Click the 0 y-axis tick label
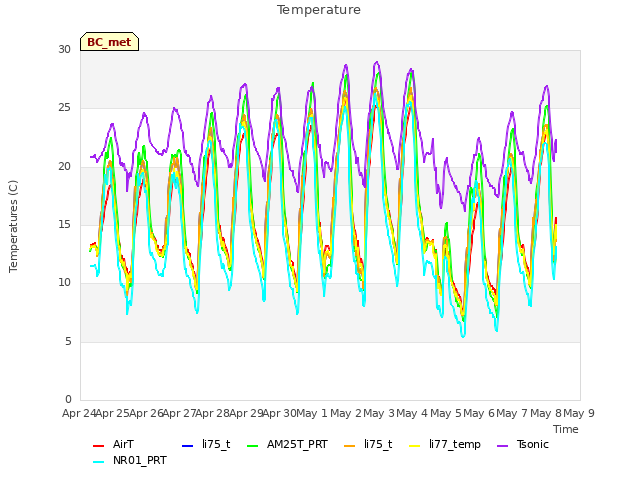Image resolution: width=640 pixels, height=480 pixels. pyautogui.click(x=68, y=400)
